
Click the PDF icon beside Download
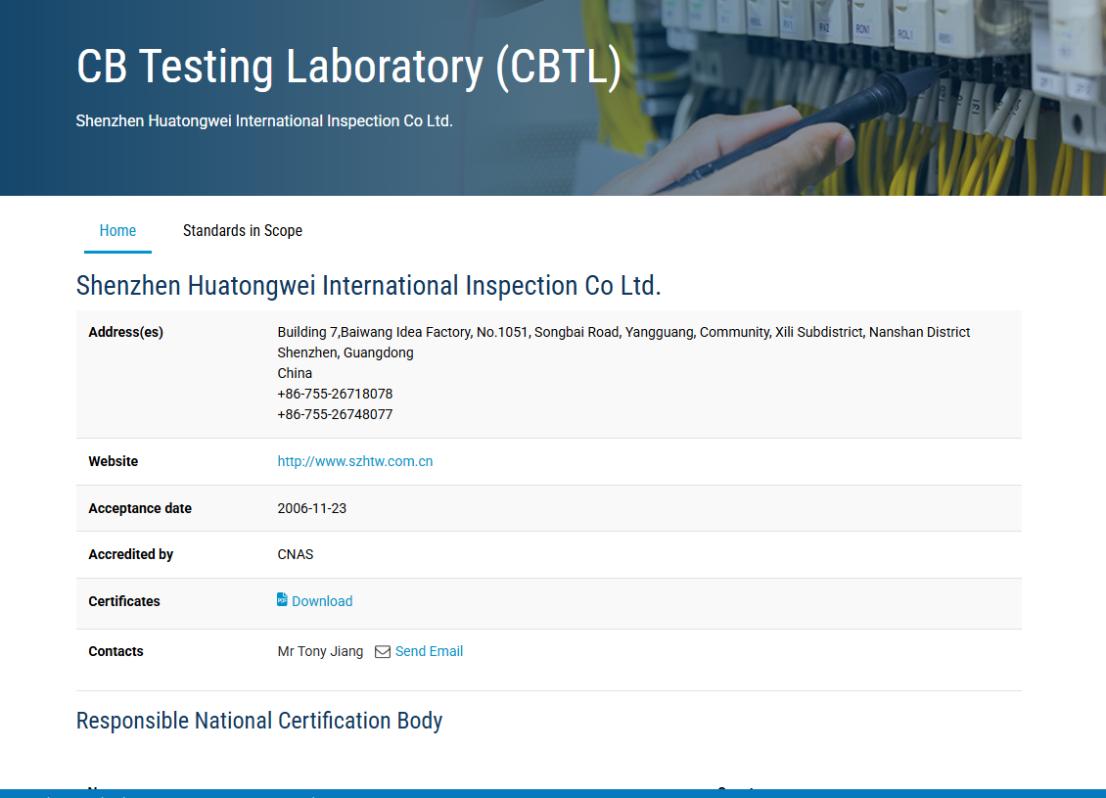coord(282,600)
